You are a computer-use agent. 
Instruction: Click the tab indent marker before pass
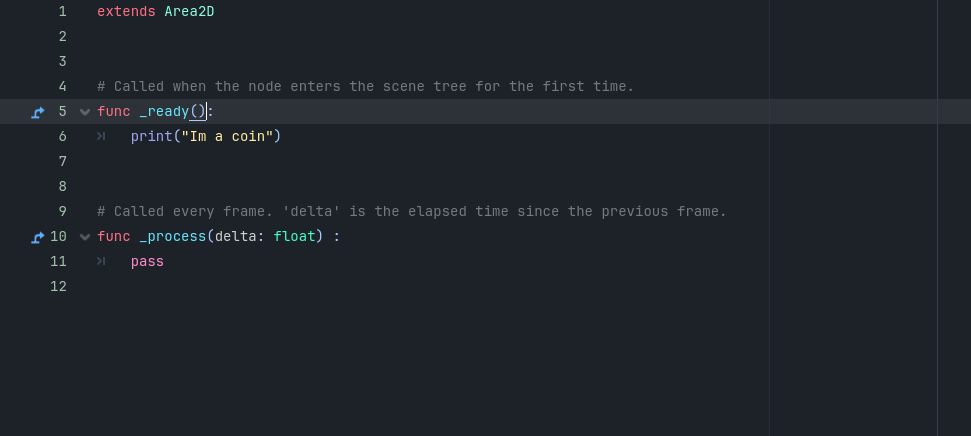pyautogui.click(x=101, y=261)
